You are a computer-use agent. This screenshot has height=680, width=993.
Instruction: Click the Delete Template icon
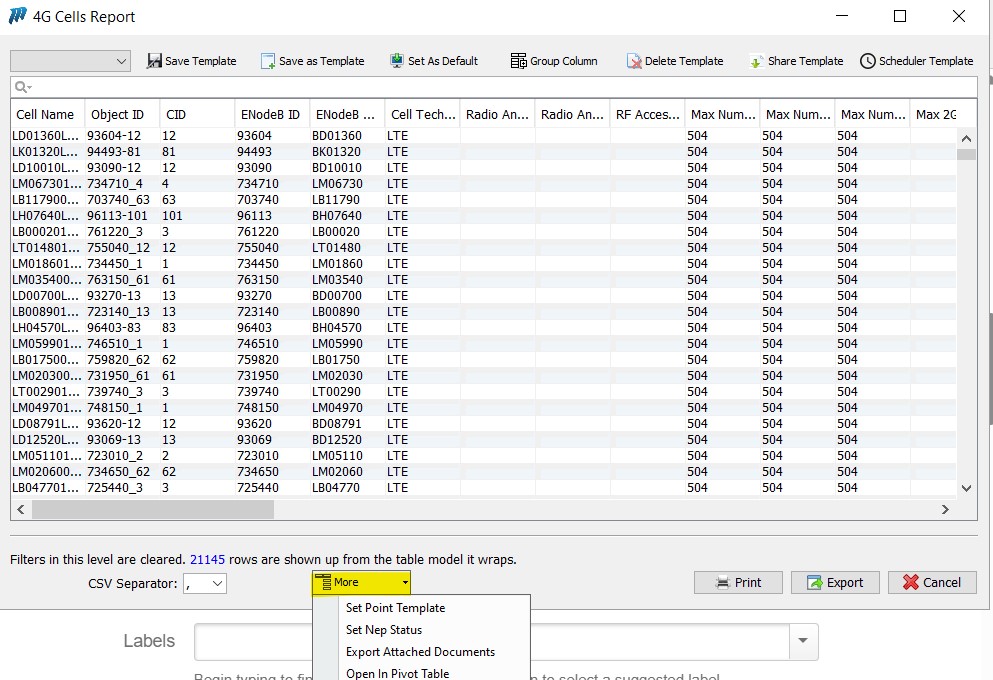click(634, 61)
